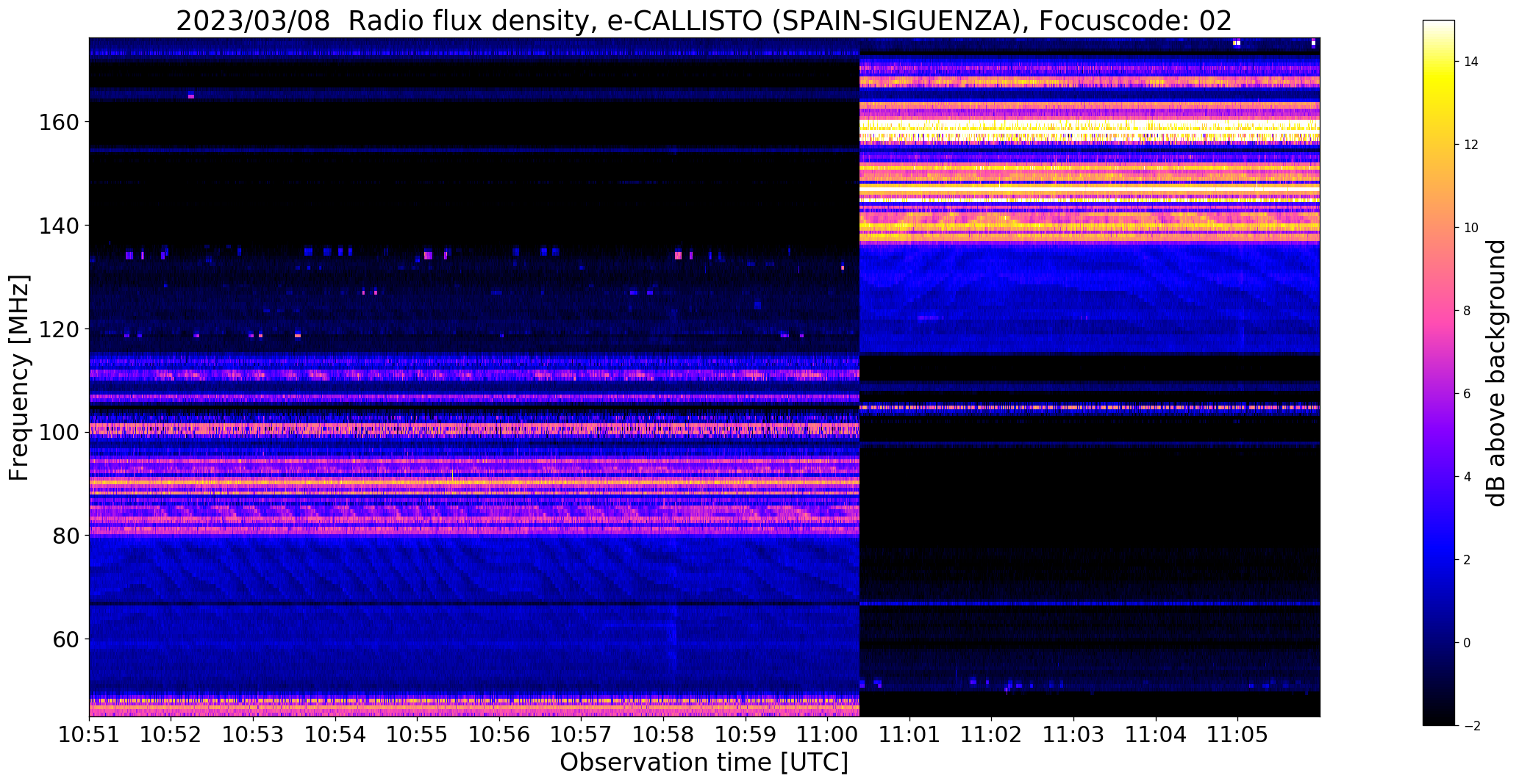
Task: Click the 80 MHz frequency tick label
Action: pos(65,536)
